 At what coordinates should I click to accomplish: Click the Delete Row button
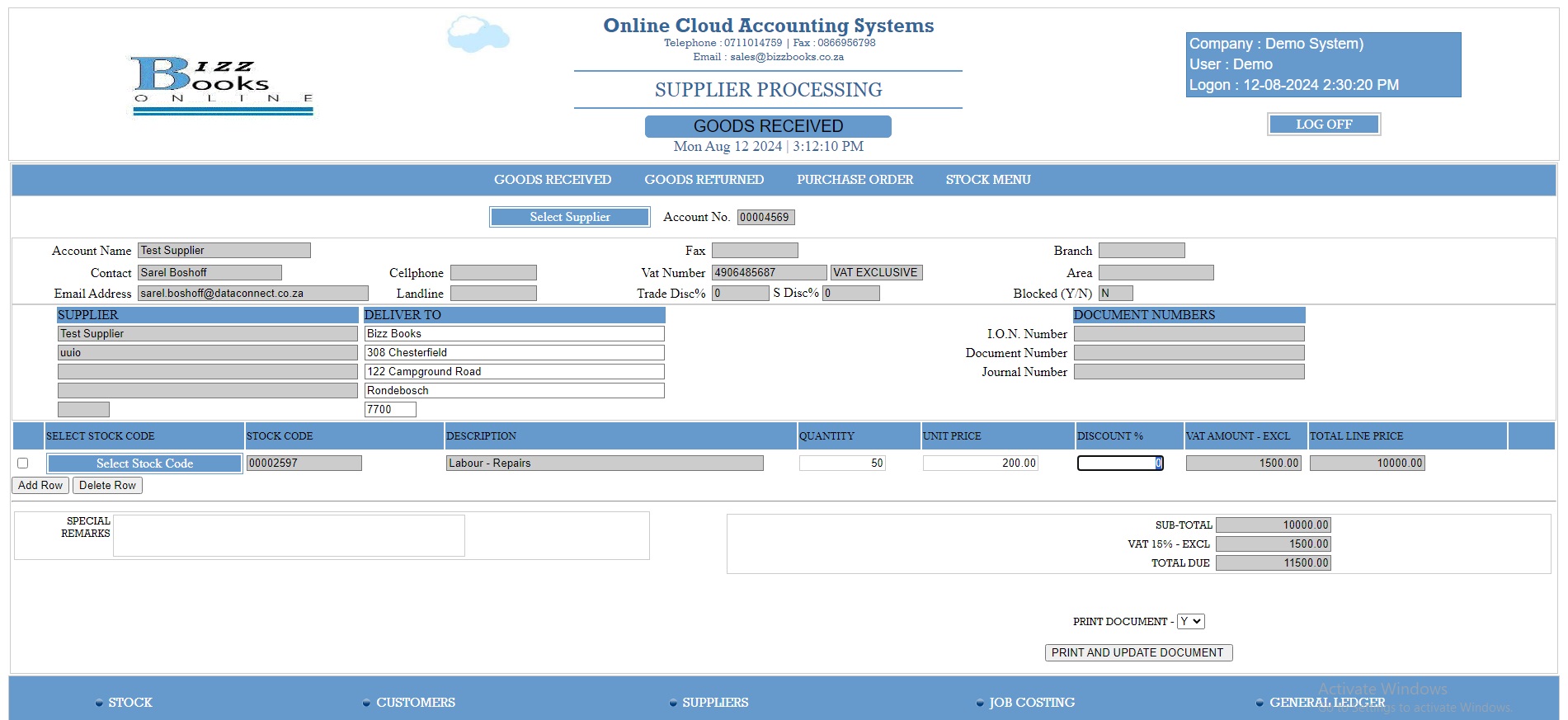click(x=107, y=486)
